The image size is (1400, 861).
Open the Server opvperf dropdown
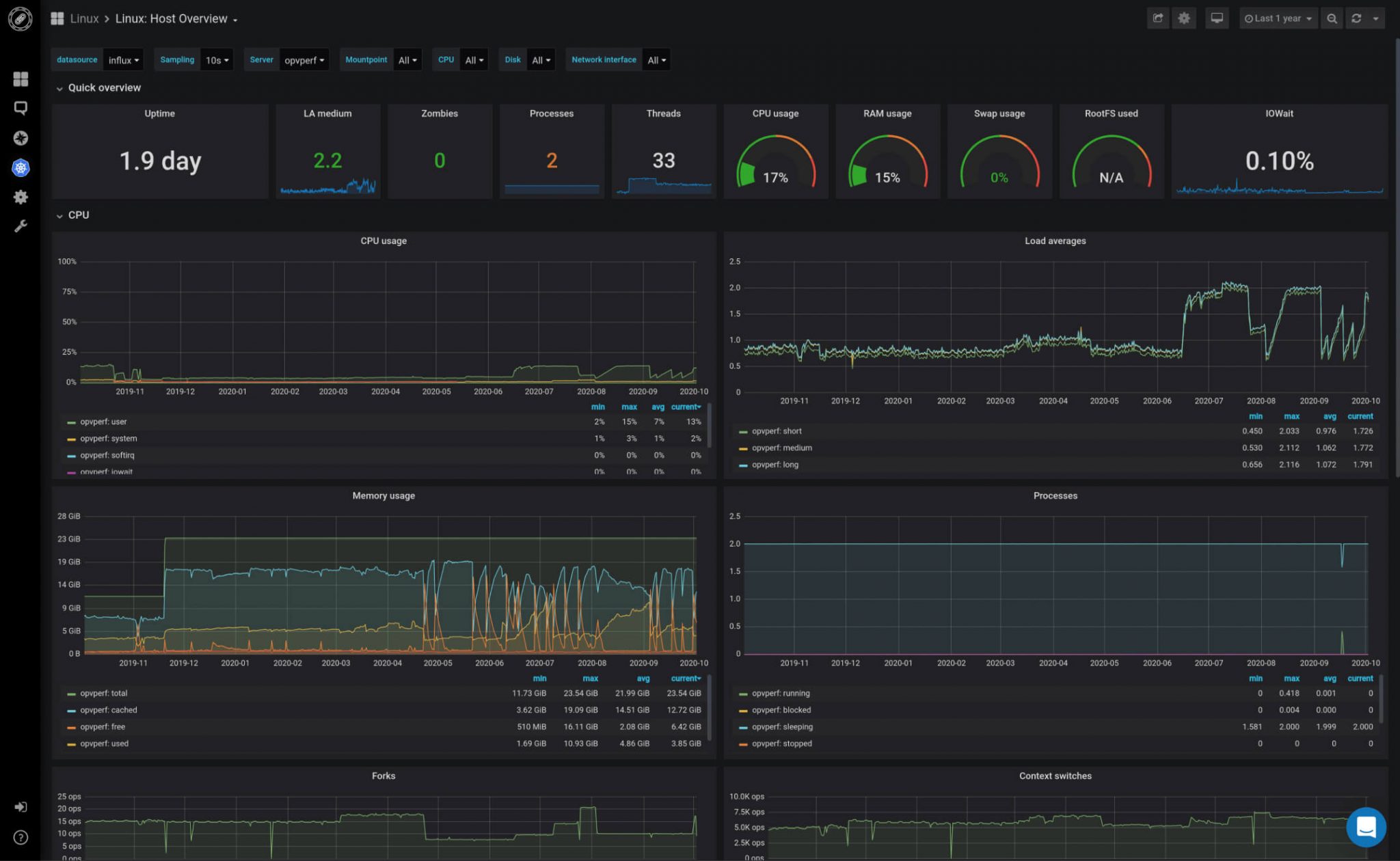(304, 60)
